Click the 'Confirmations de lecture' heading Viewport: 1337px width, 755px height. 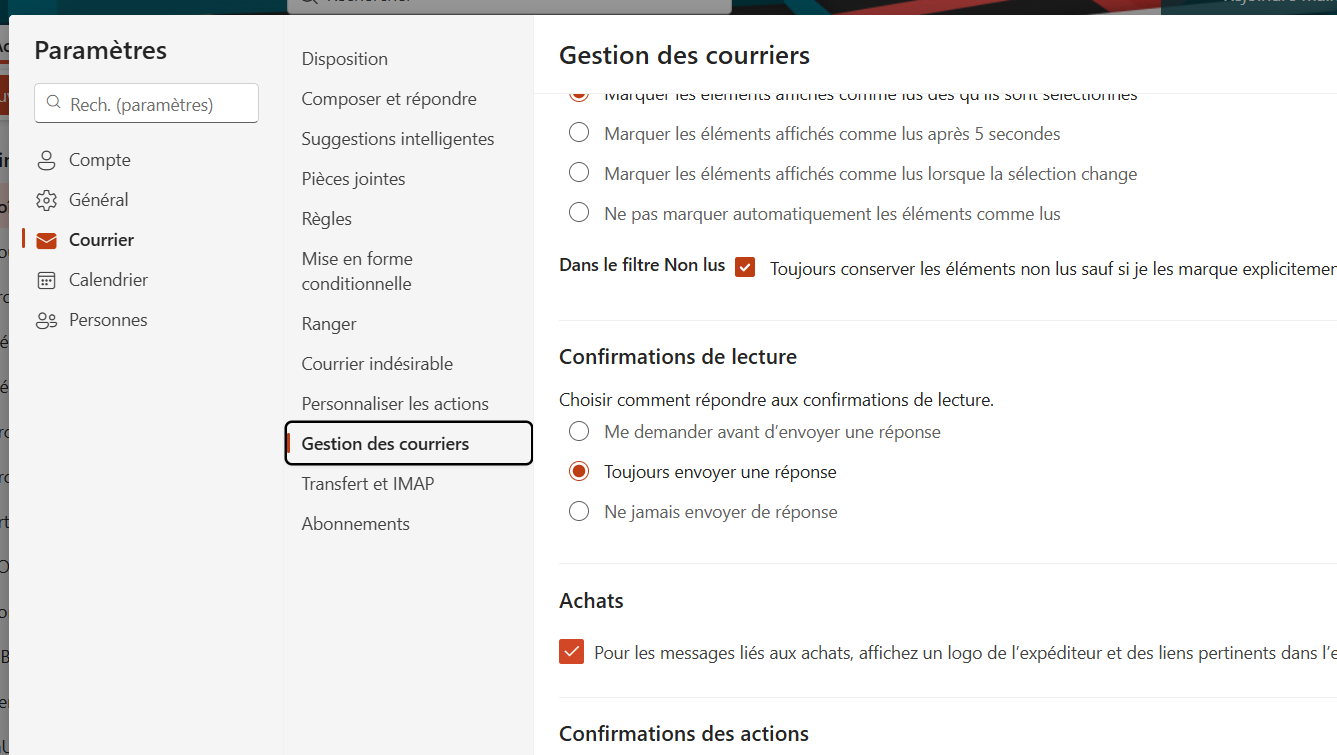pos(678,357)
